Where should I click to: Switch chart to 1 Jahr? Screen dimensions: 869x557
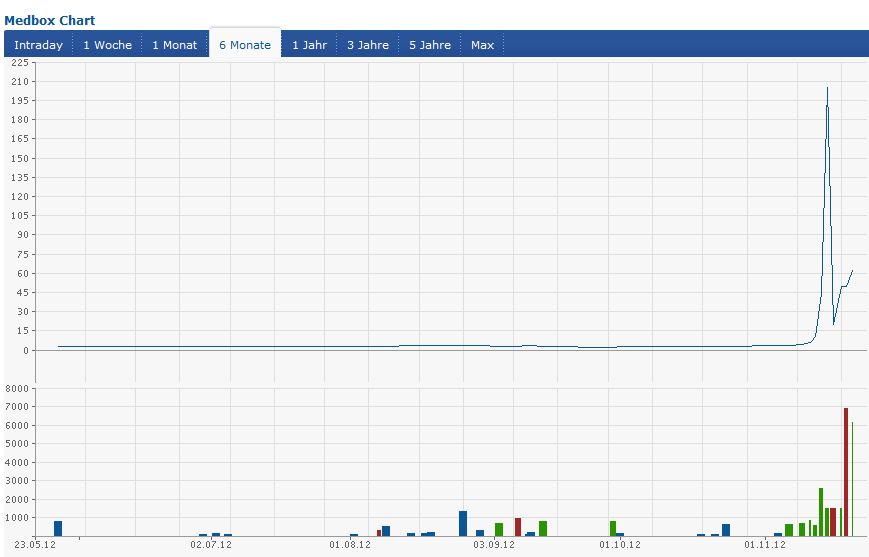[x=309, y=45]
